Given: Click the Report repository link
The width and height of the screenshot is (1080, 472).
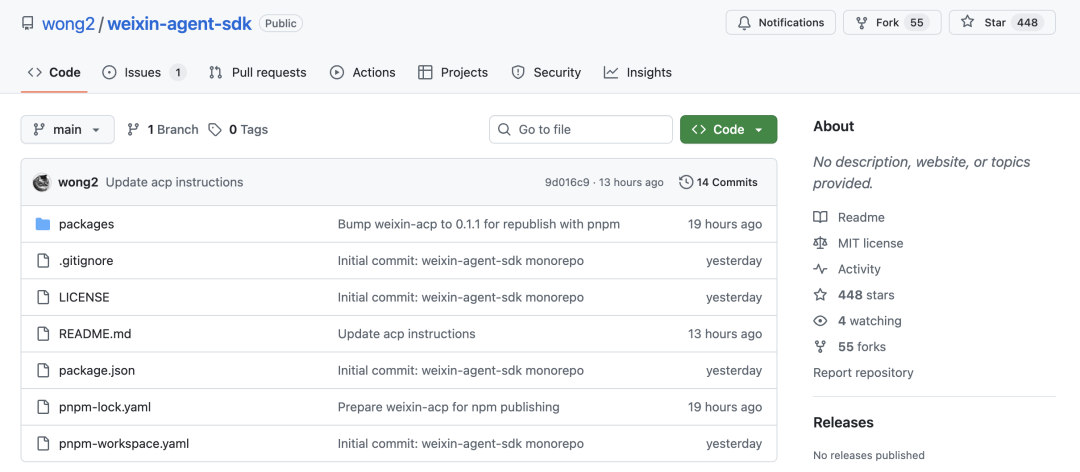Looking at the screenshot, I should [x=863, y=373].
